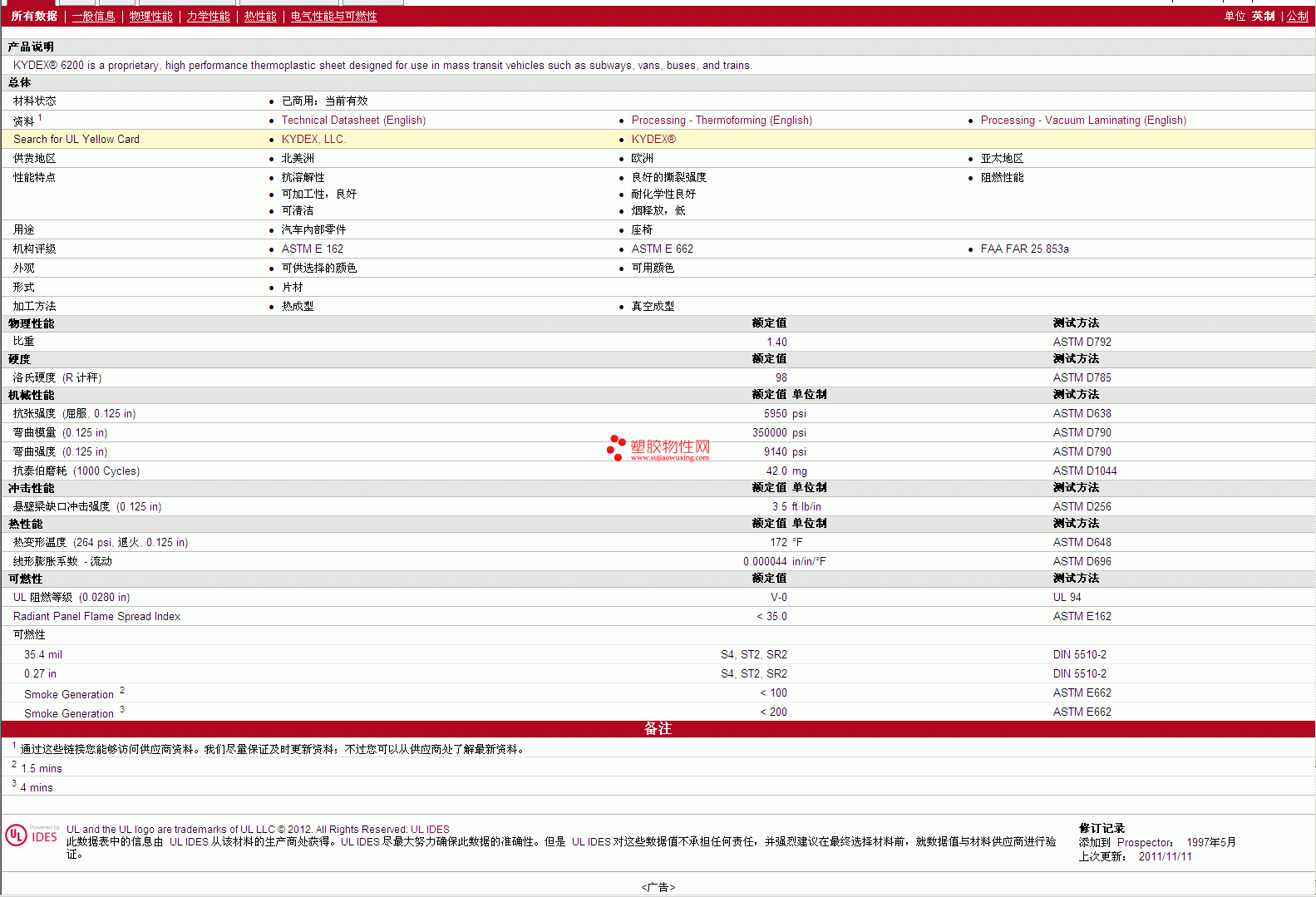
Task: Select the KYDEX® 6200 product description text
Action: 382,66
